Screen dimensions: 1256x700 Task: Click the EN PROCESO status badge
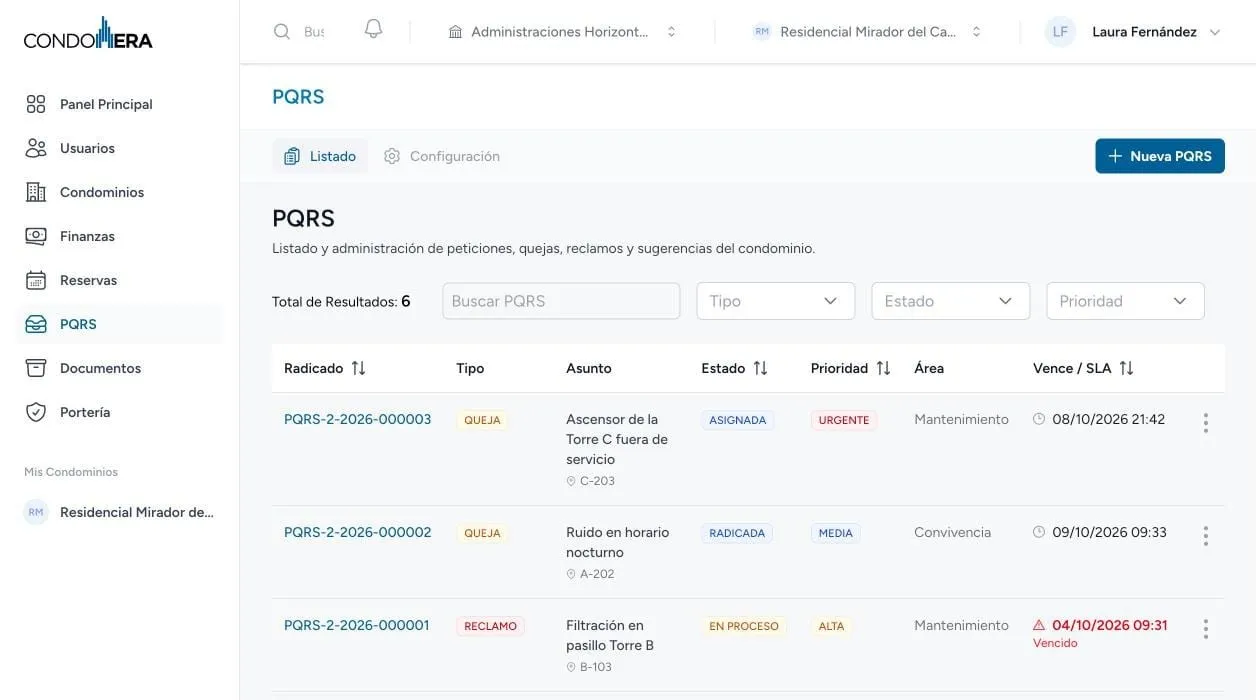pyautogui.click(x=744, y=626)
